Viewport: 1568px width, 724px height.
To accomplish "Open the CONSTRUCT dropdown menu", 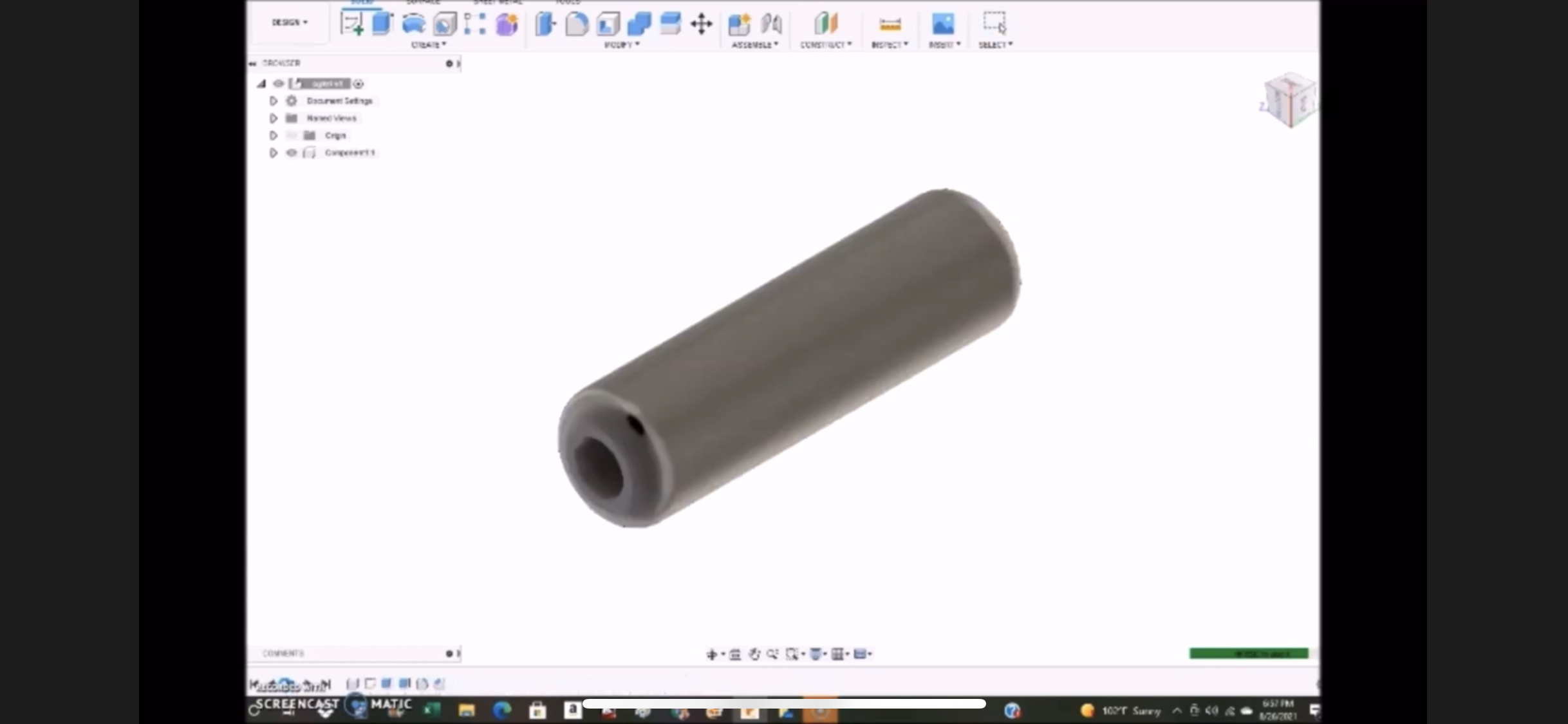I will (825, 44).
